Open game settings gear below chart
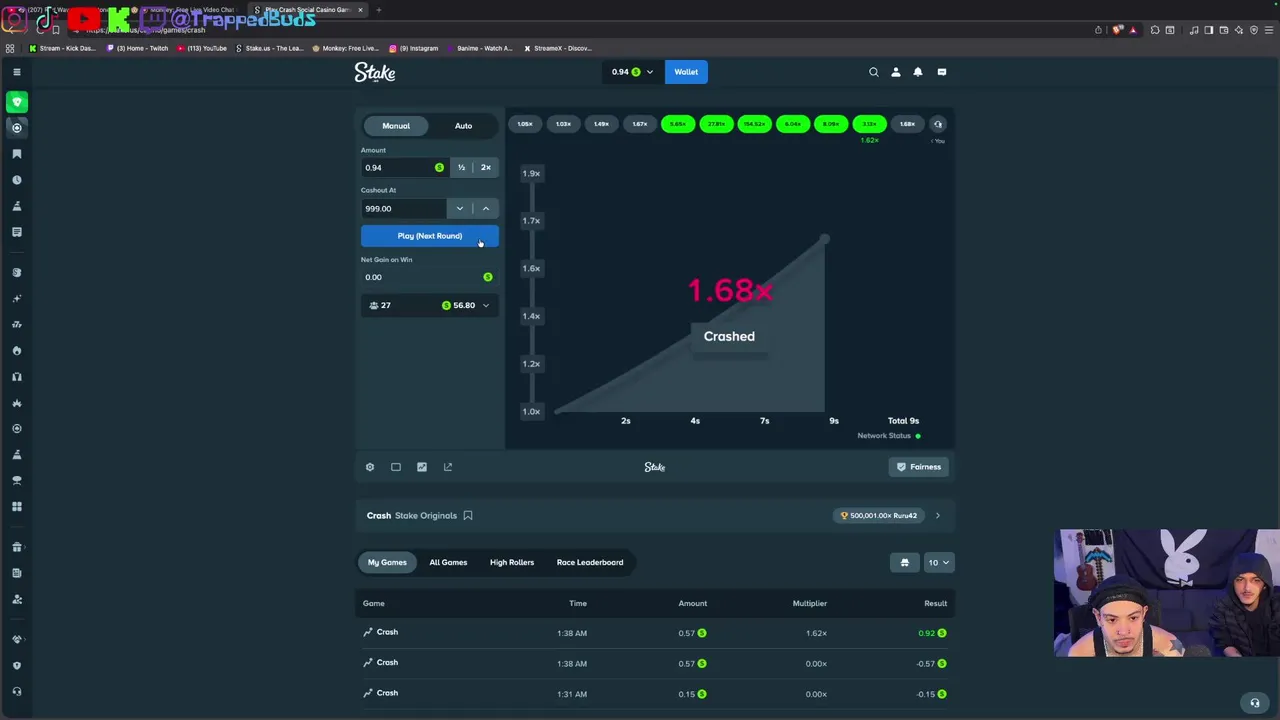 coord(370,467)
